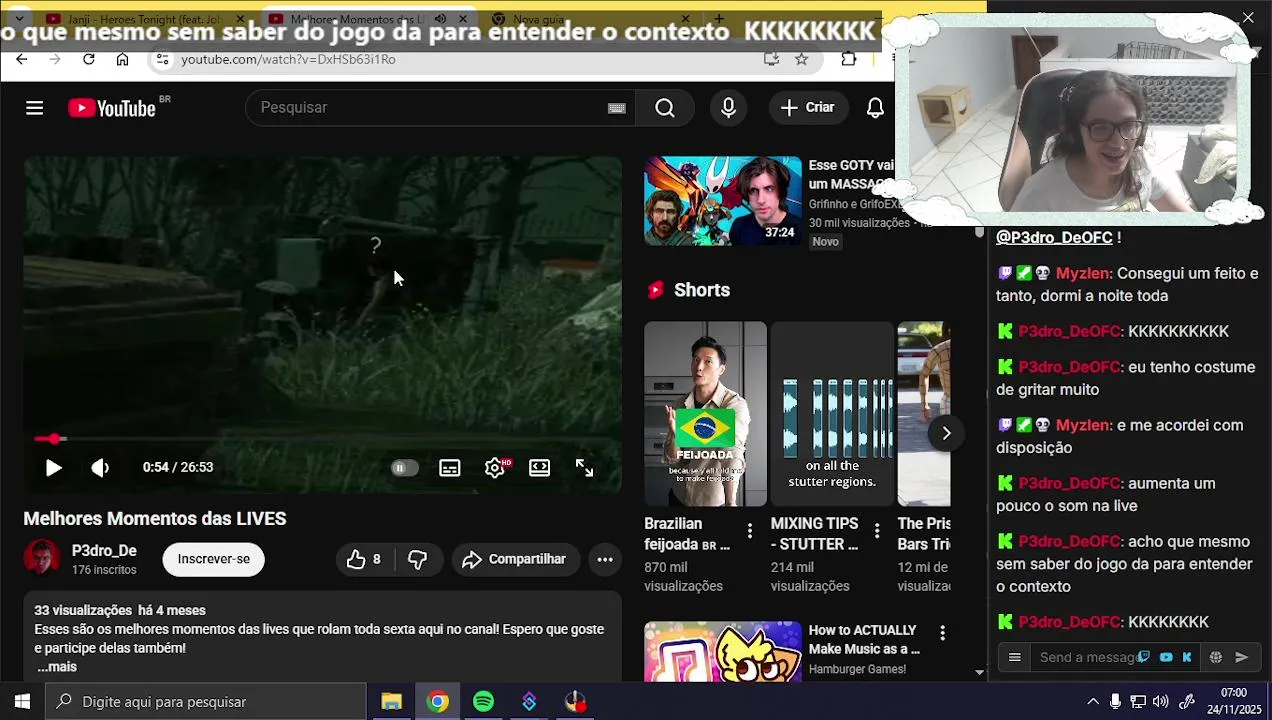
Task: Bookmark this page with star icon
Action: click(801, 59)
